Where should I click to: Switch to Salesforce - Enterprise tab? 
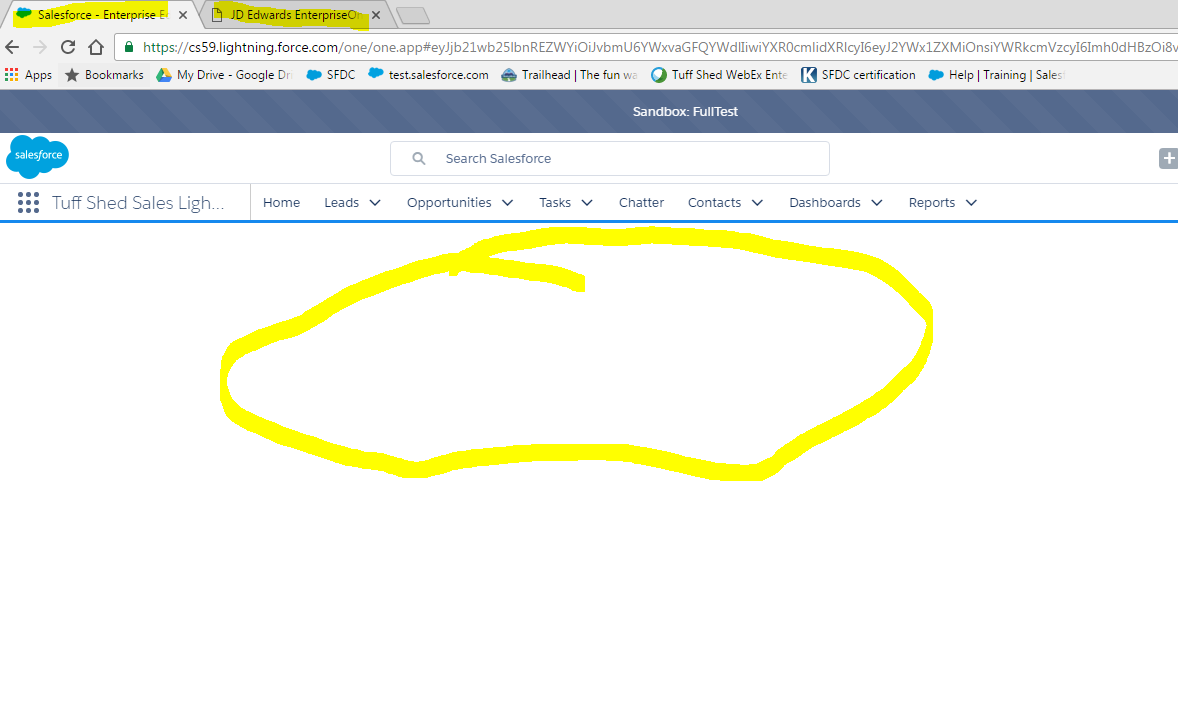[x=103, y=15]
